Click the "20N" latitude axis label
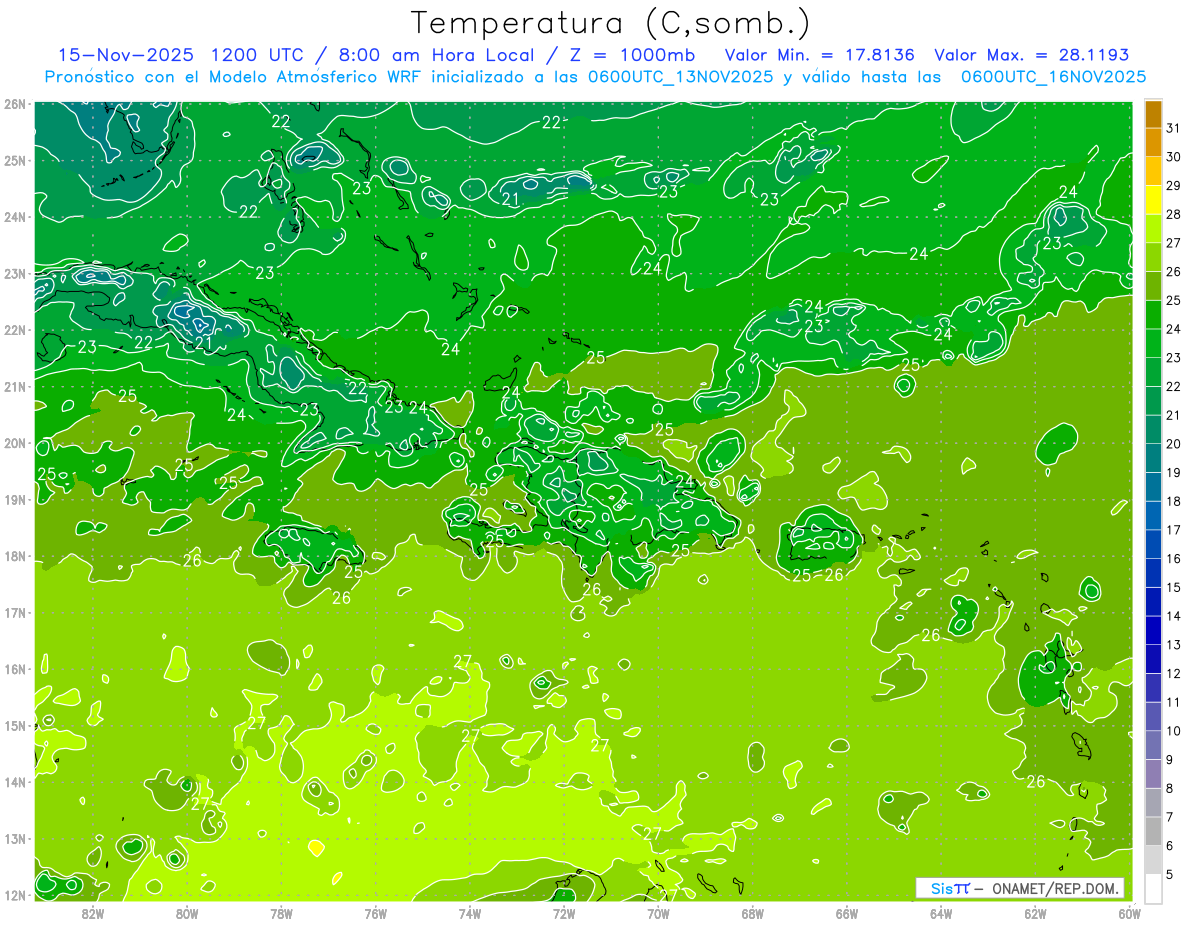Viewport: 1200px width, 927px height. (x=15, y=443)
